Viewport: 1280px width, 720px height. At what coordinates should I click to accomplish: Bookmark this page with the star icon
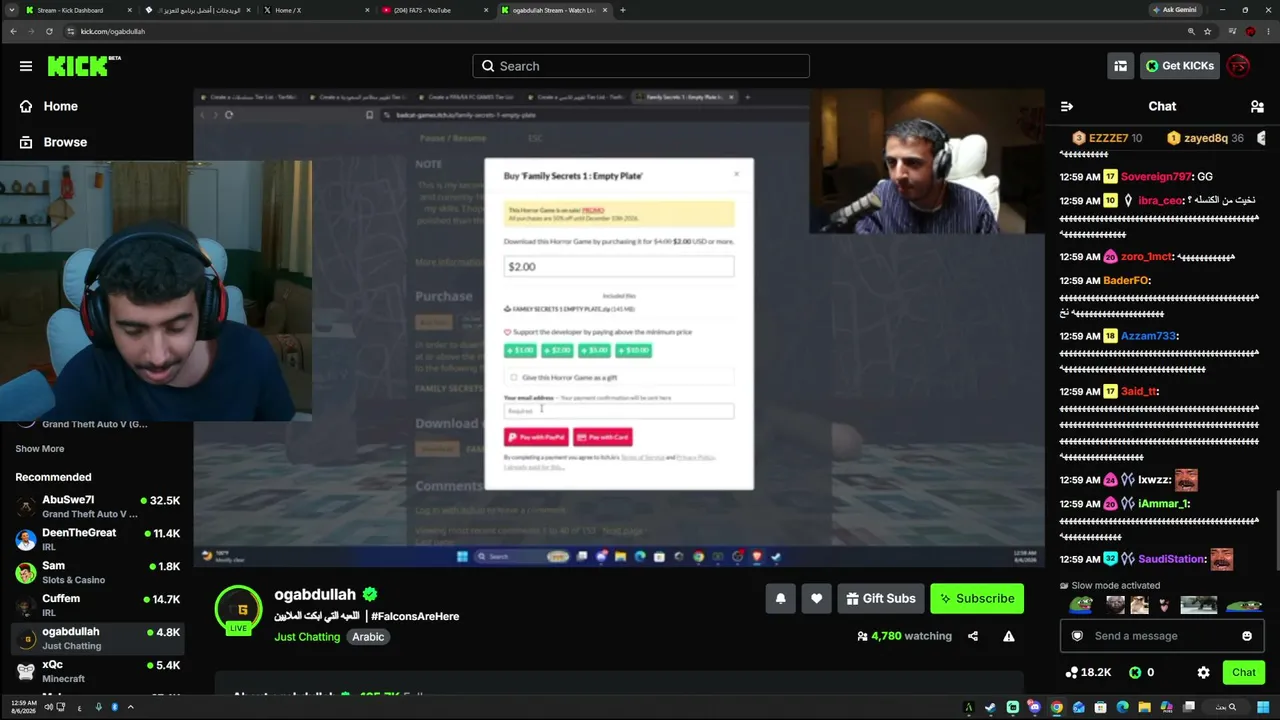tap(1208, 31)
